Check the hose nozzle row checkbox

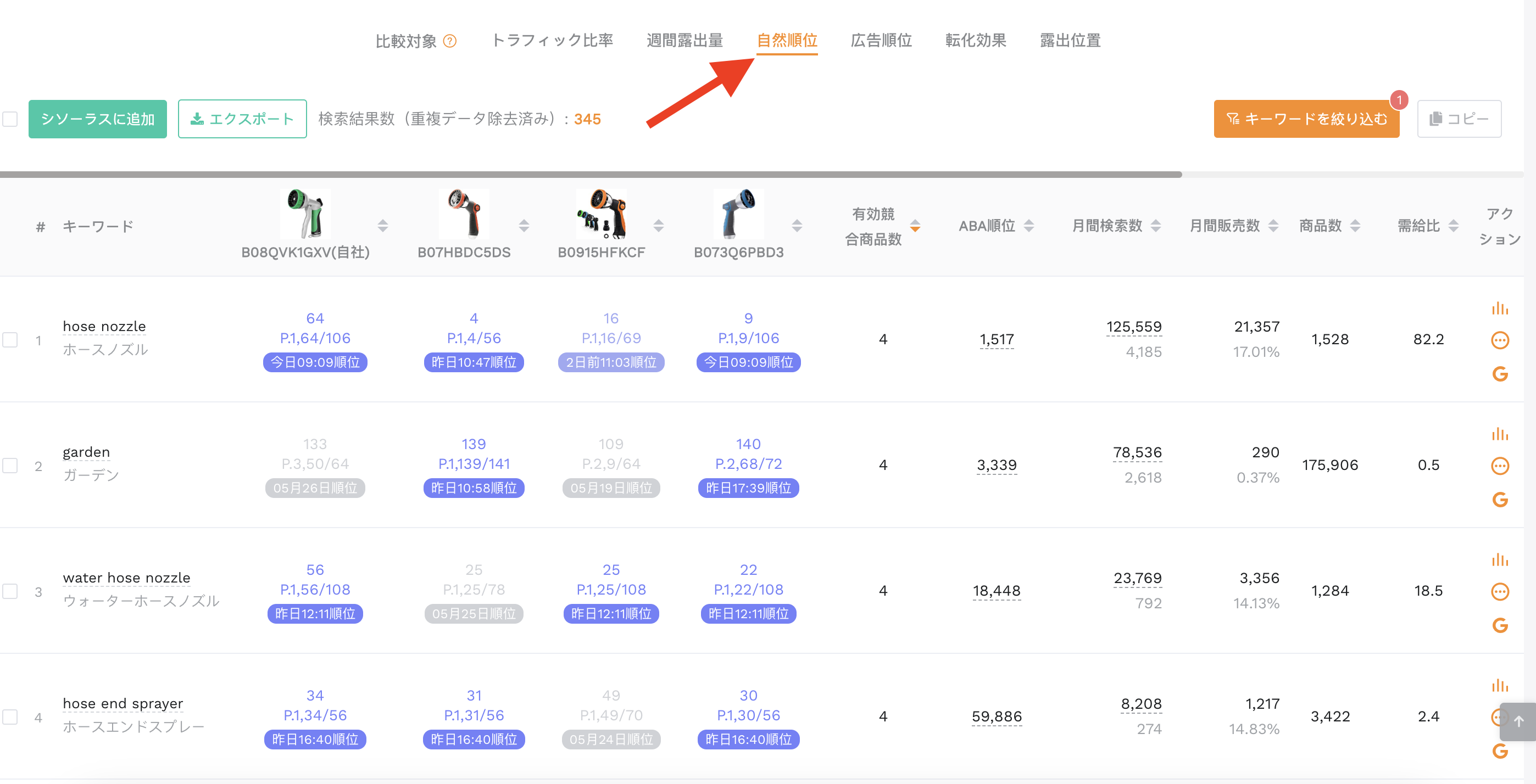tap(10, 340)
